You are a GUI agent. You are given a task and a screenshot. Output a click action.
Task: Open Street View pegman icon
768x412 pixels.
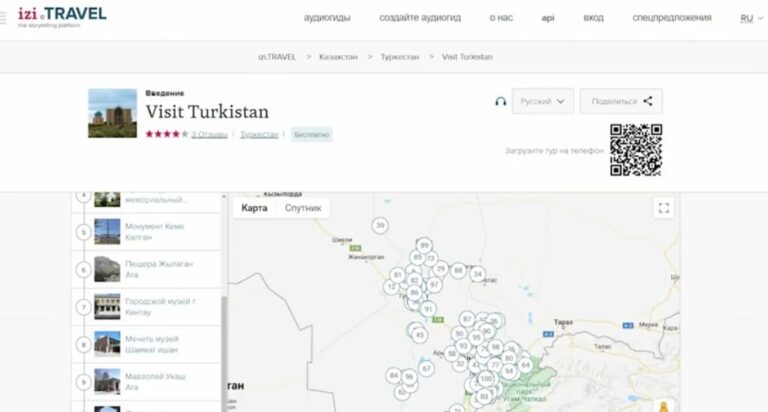click(x=664, y=406)
